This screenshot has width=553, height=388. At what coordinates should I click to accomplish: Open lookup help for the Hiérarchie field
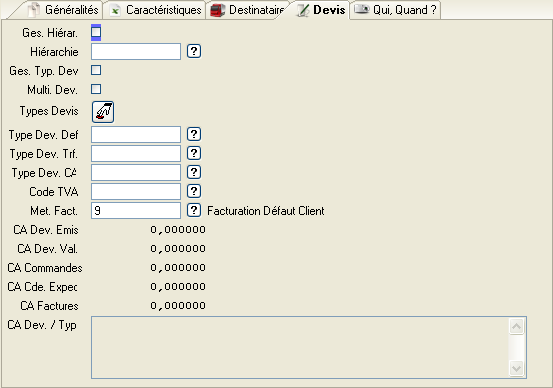194,51
